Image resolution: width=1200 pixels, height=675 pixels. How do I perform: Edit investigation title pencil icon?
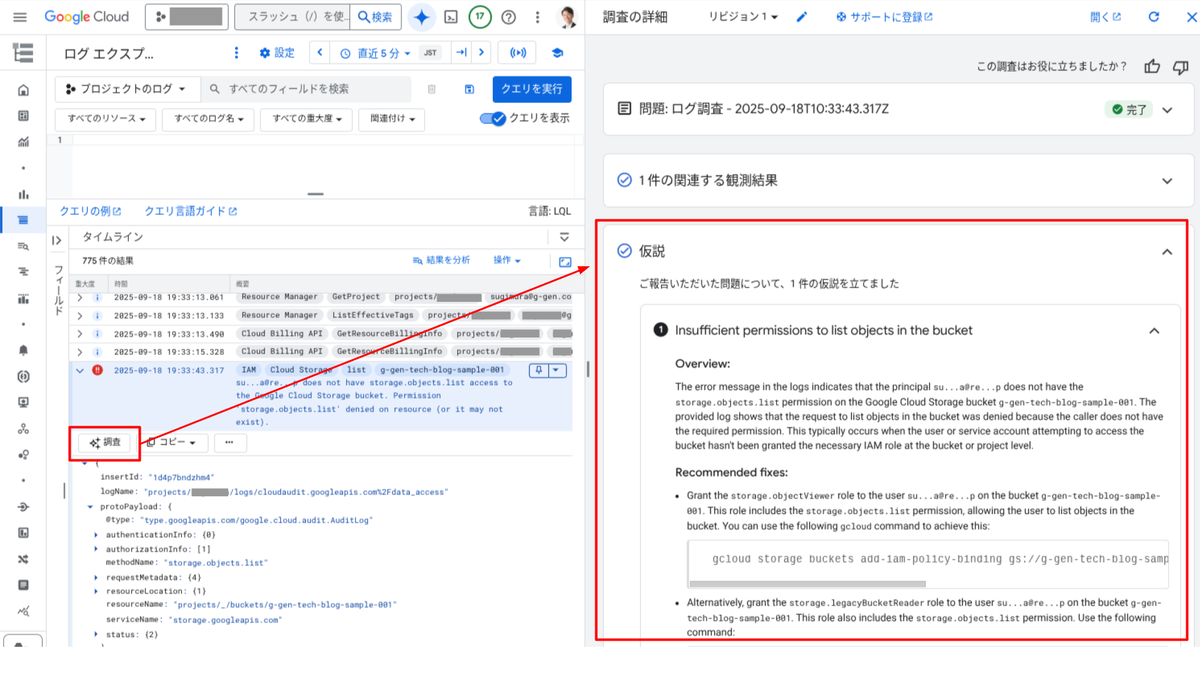coord(801,17)
